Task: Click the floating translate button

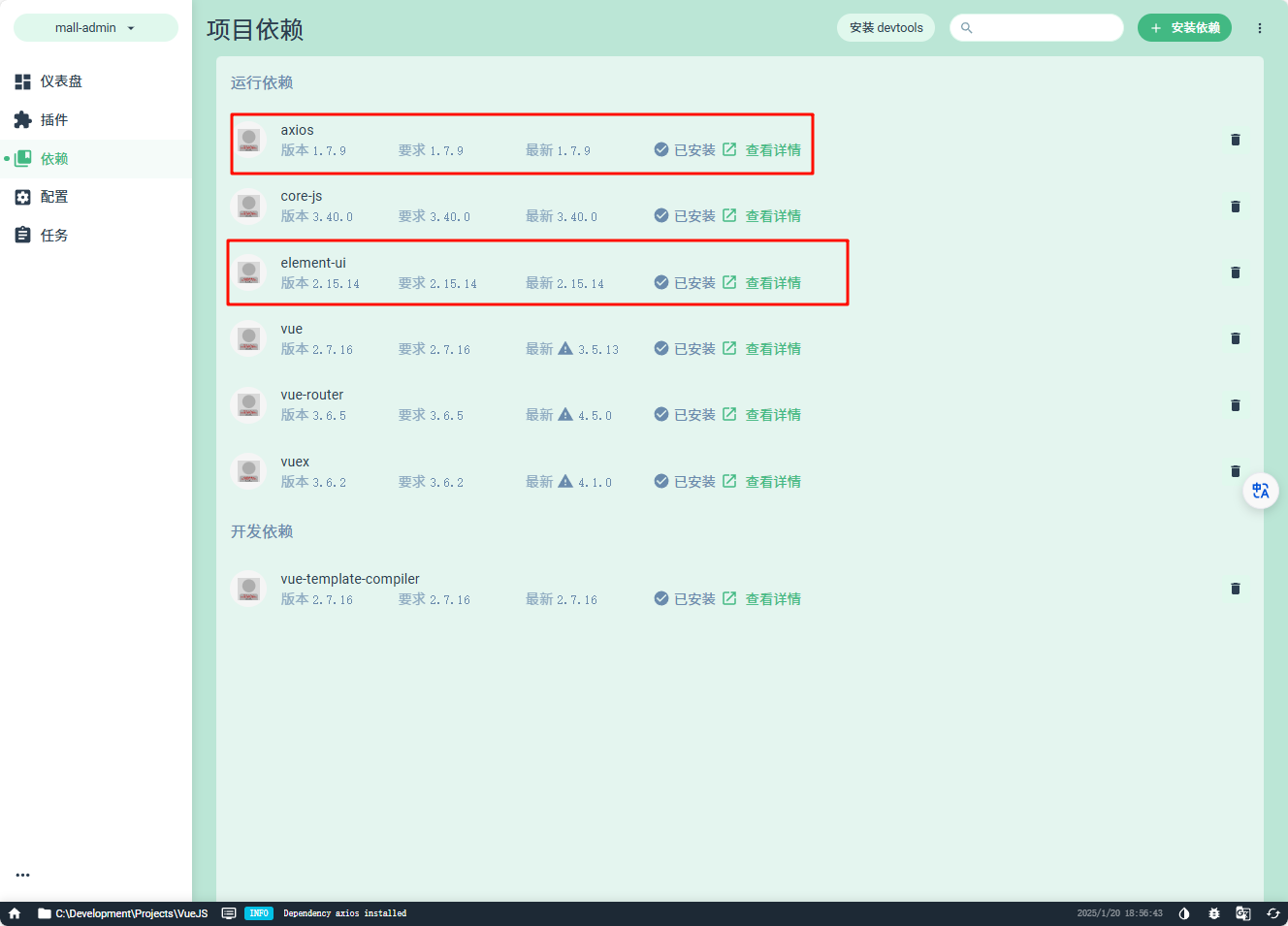Action: (1261, 491)
